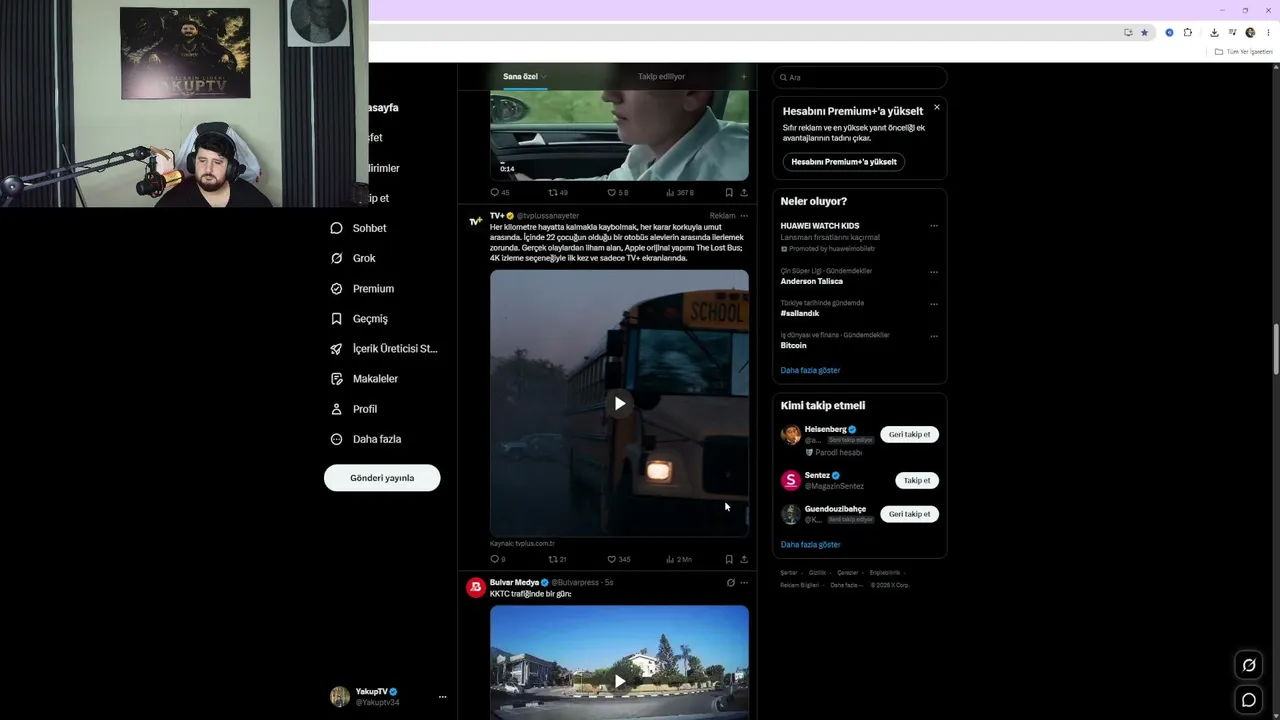Open the Chrome media control icon
The height and width of the screenshot is (720, 1280).
click(1232, 32)
